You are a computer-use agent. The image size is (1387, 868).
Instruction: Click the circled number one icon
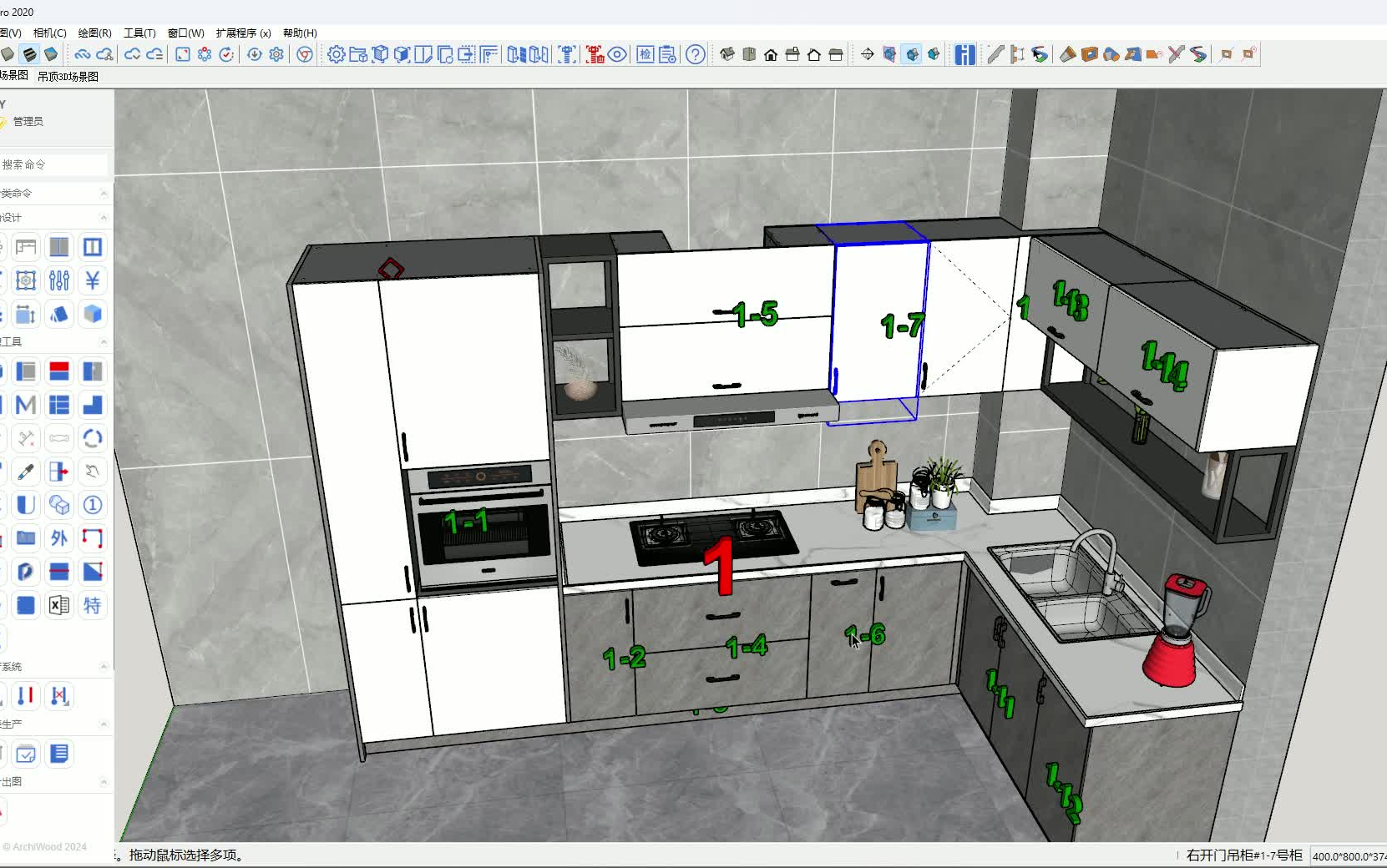coord(93,505)
